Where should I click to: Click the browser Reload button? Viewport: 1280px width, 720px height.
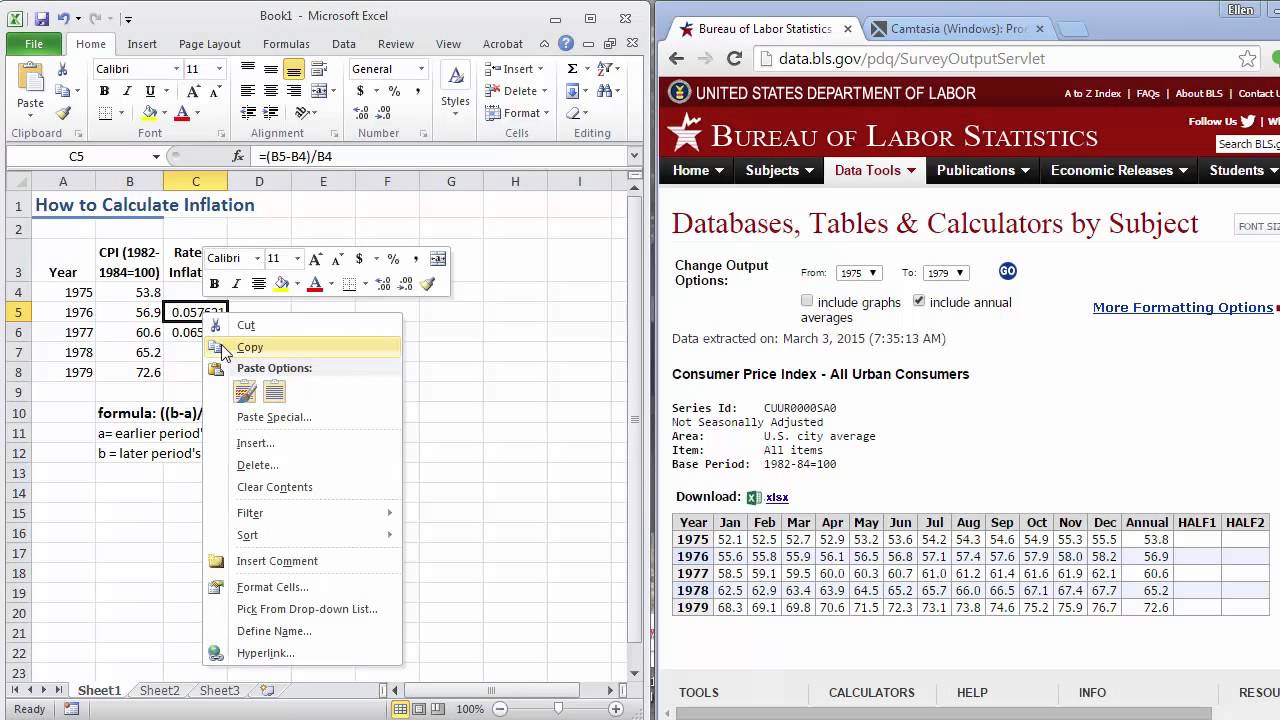(734, 59)
